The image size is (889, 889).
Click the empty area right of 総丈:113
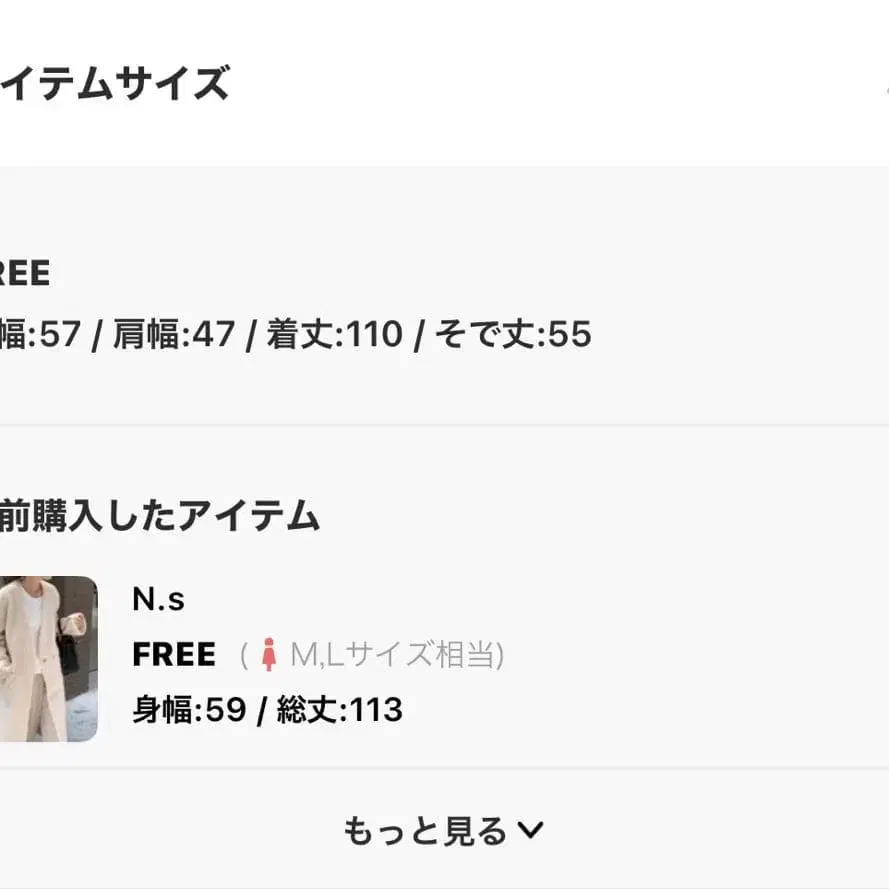pyautogui.click(x=640, y=710)
